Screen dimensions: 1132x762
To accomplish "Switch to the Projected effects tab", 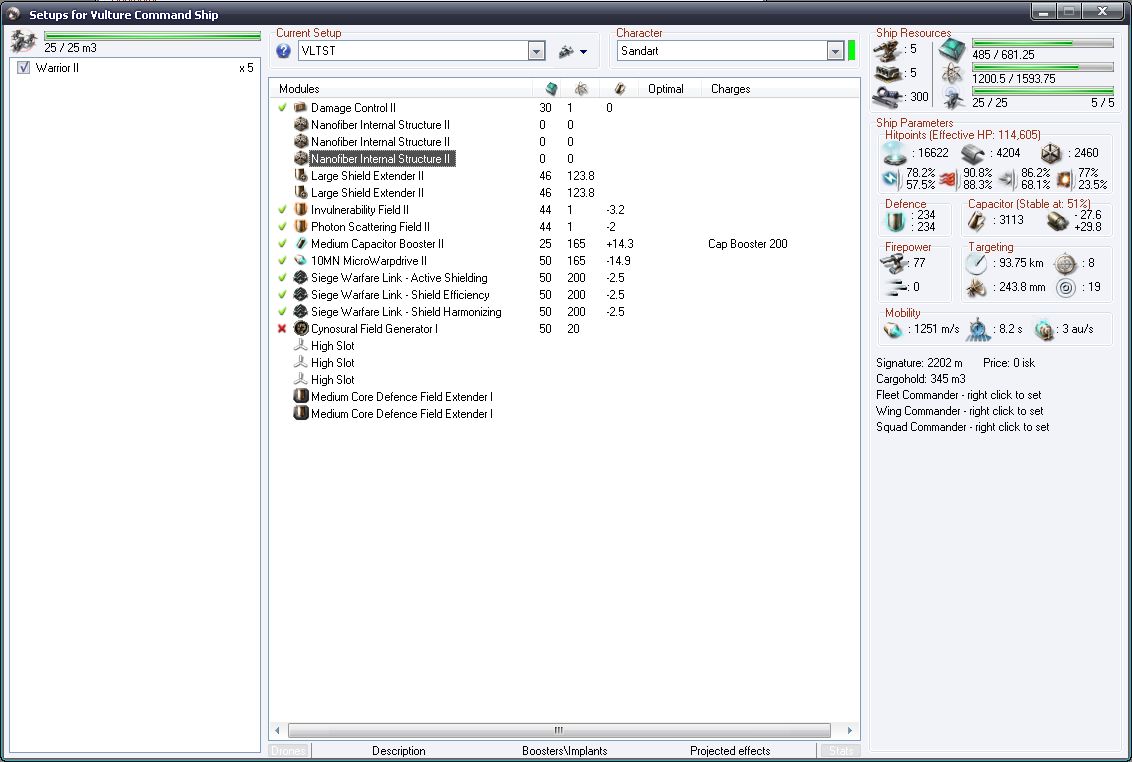I will click(730, 751).
